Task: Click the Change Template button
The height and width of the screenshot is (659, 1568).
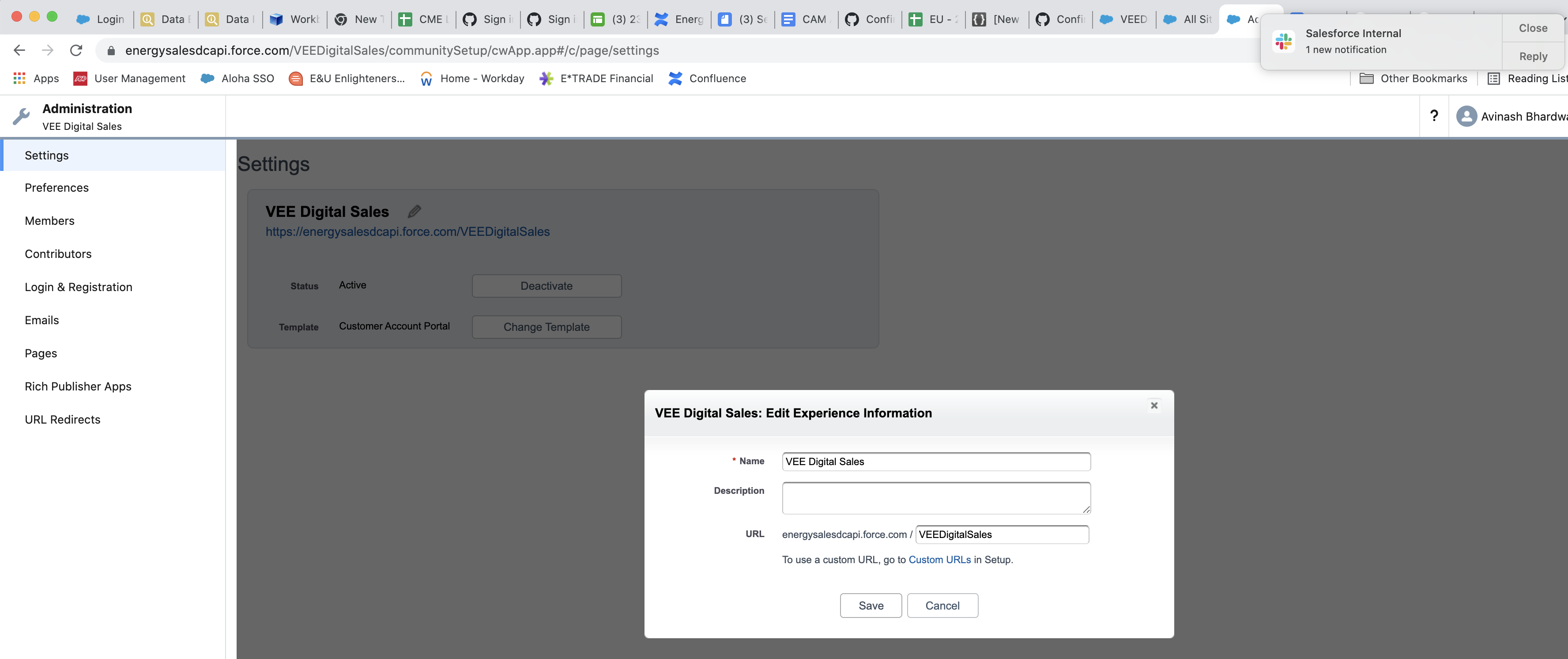Action: [546, 327]
